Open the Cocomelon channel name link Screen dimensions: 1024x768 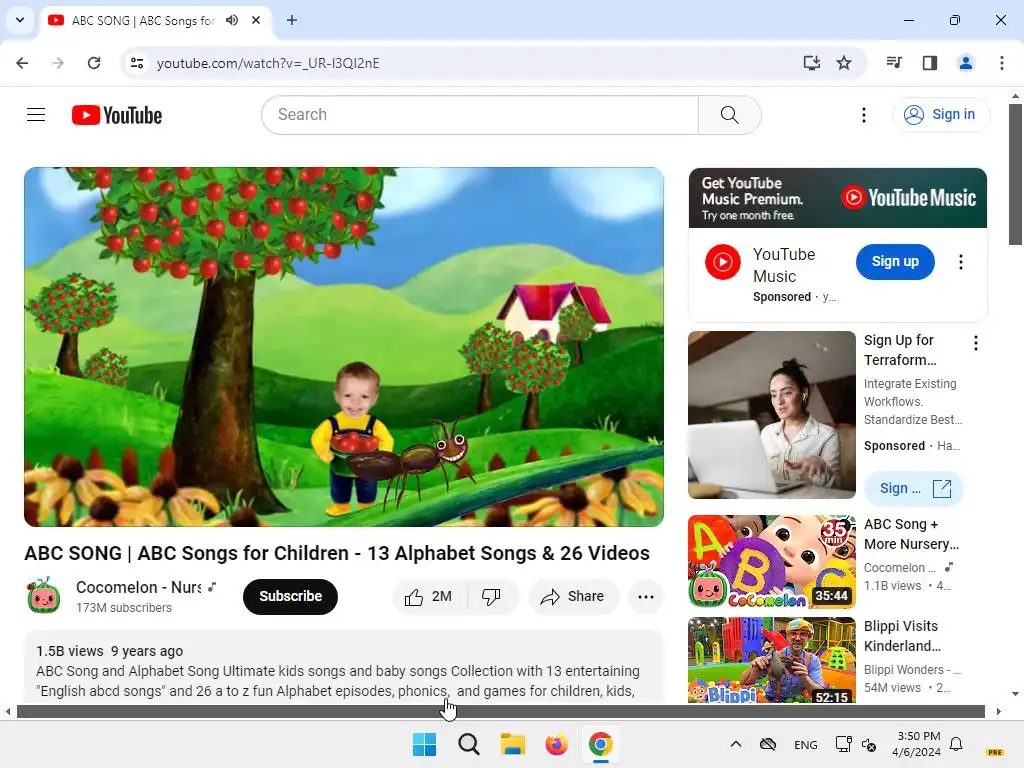138,587
